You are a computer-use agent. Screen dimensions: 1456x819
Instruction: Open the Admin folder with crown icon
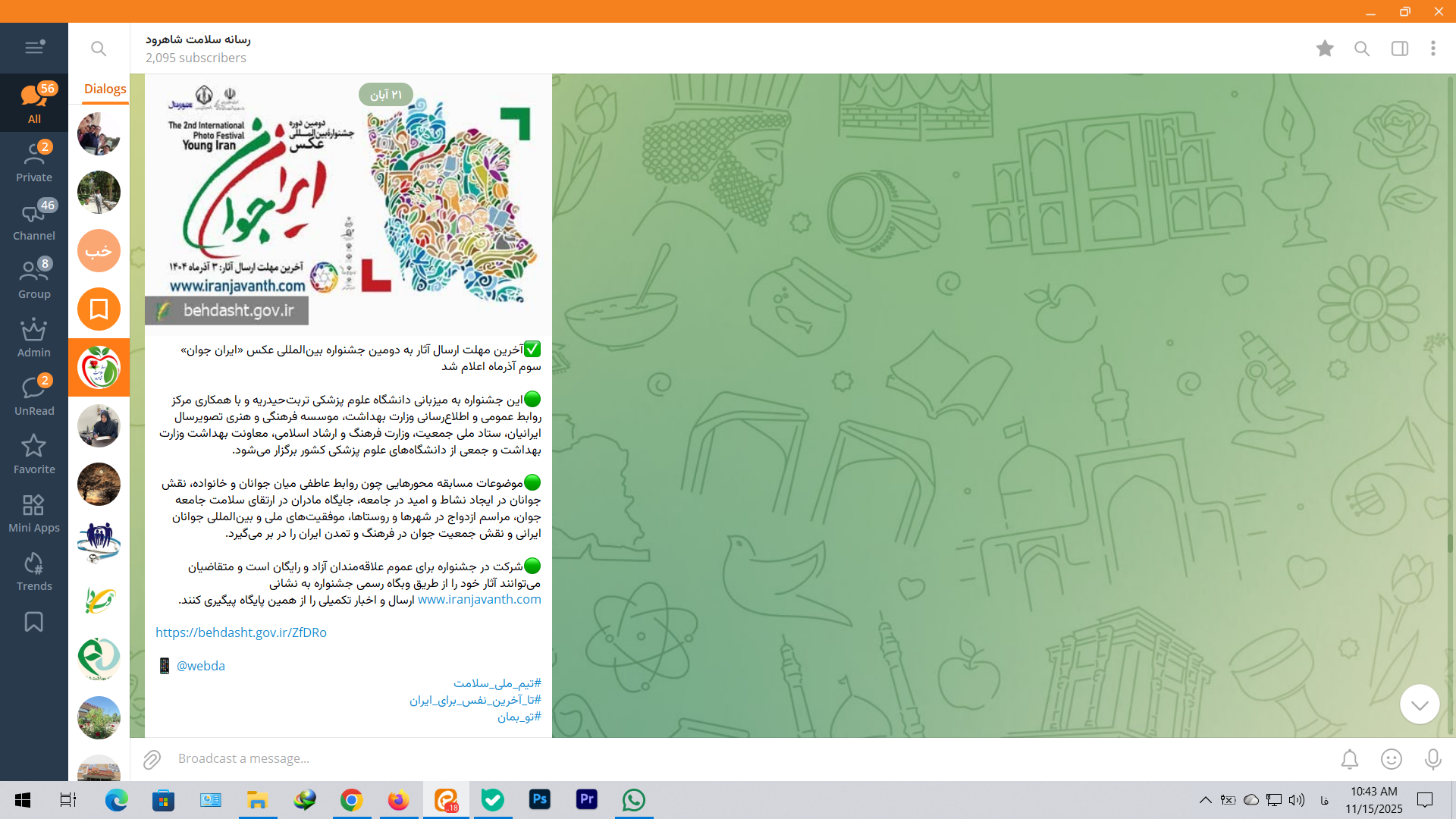34,337
